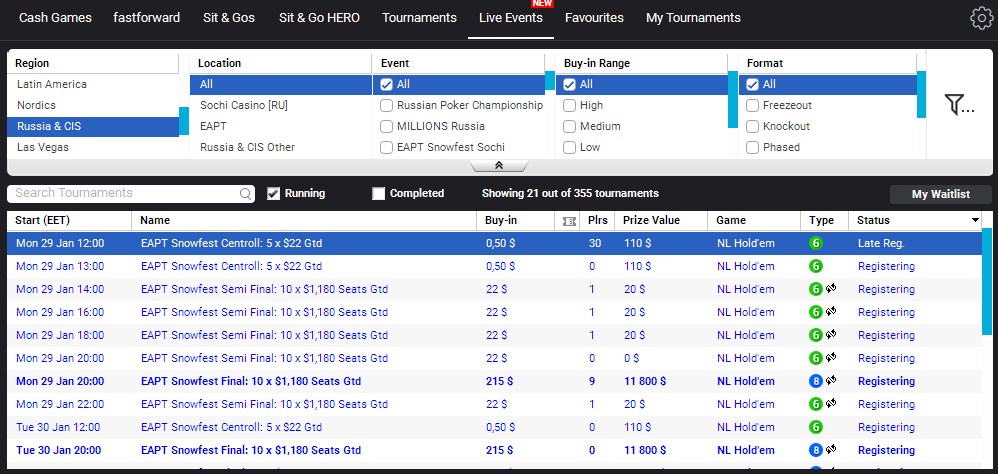998x474 pixels.
Task: Toggle the Format All checkbox
Action: coord(752,84)
